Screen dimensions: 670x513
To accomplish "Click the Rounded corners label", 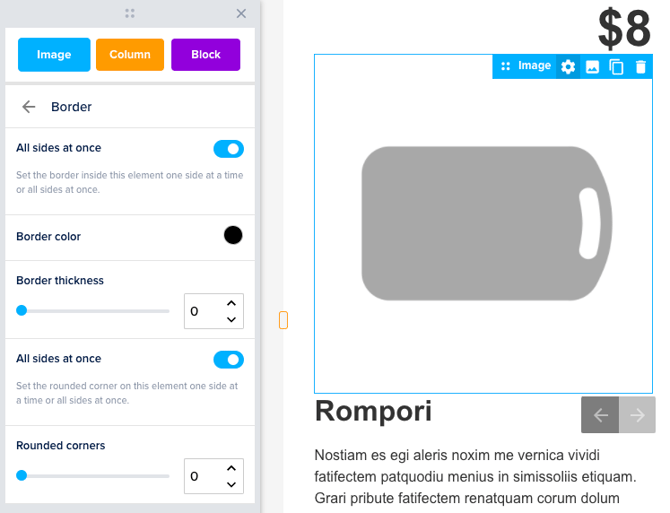I will (x=61, y=445).
